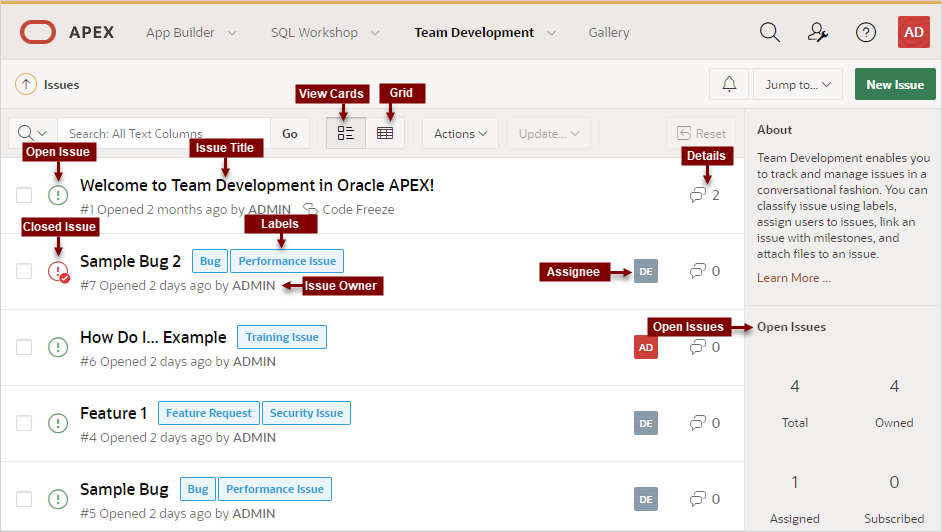The image size is (942, 532).
Task: Open the search magnifier in top bar
Action: coord(770,32)
